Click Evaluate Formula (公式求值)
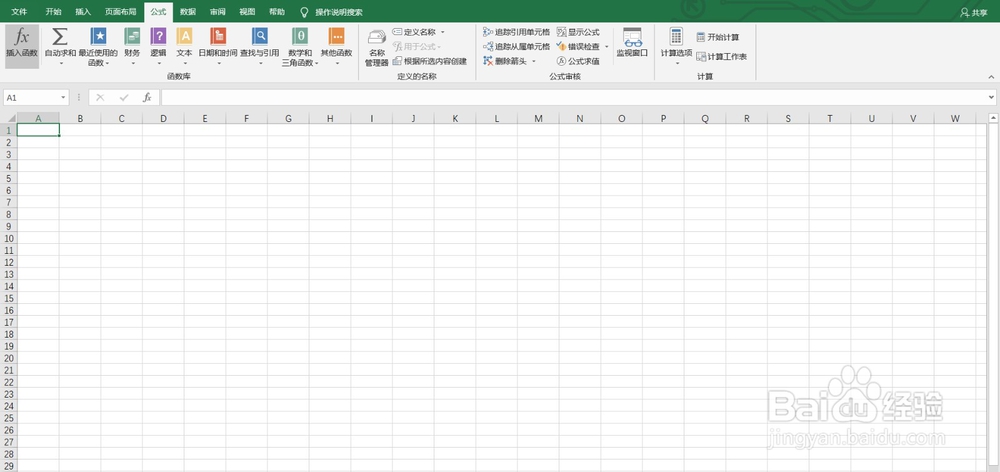The height and width of the screenshot is (472, 1000). 578,61
